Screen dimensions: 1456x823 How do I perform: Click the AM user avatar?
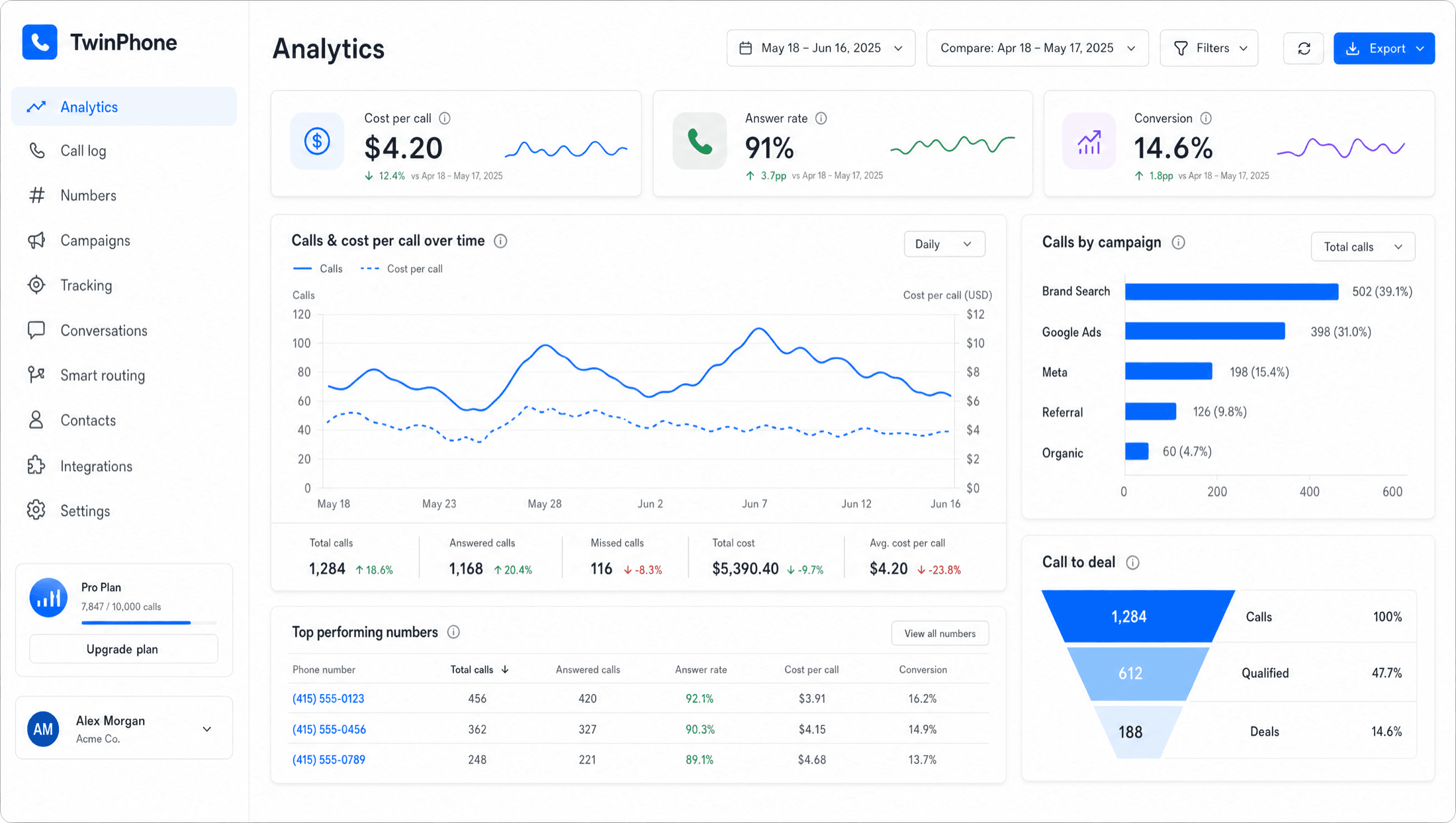click(43, 729)
